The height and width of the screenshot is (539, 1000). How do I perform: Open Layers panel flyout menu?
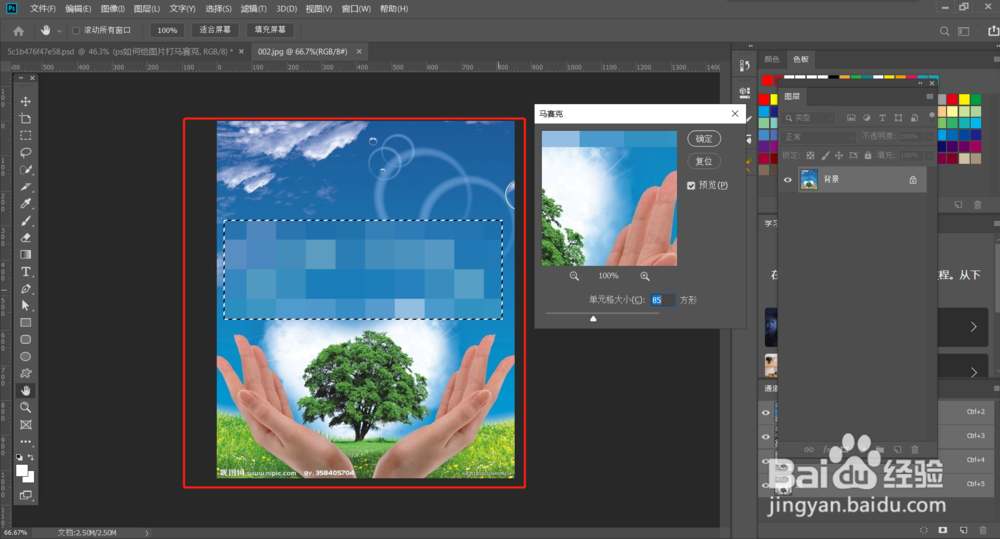tap(929, 96)
